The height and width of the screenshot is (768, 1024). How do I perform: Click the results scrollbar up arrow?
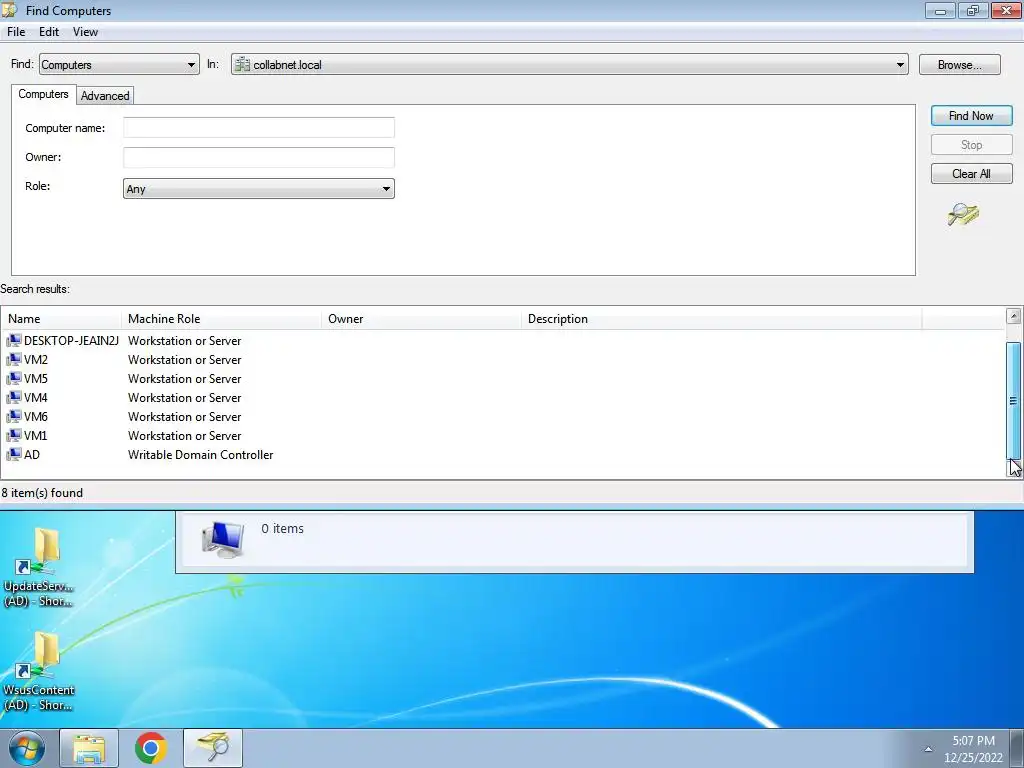[1014, 317]
